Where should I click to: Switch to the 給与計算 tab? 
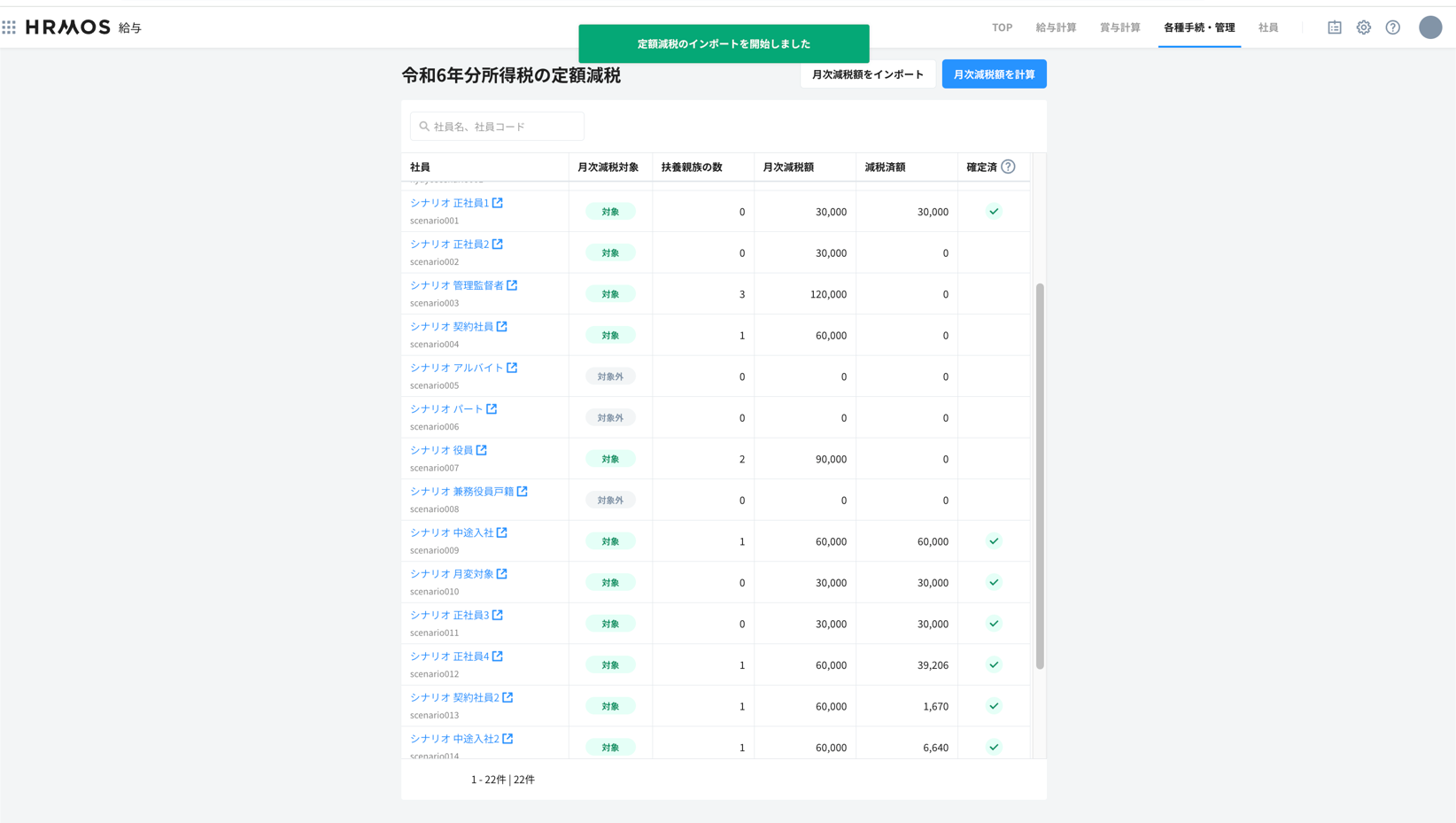click(1056, 27)
